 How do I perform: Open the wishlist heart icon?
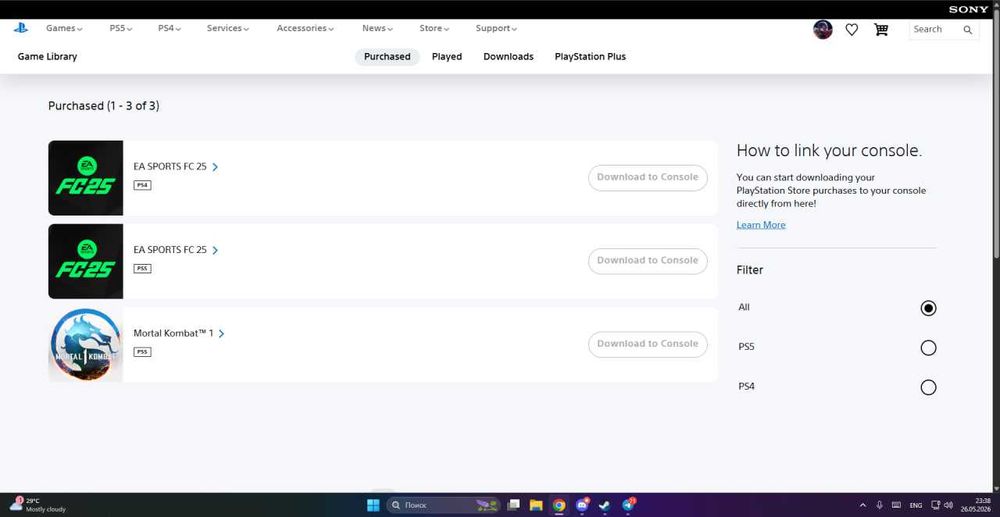pos(851,29)
